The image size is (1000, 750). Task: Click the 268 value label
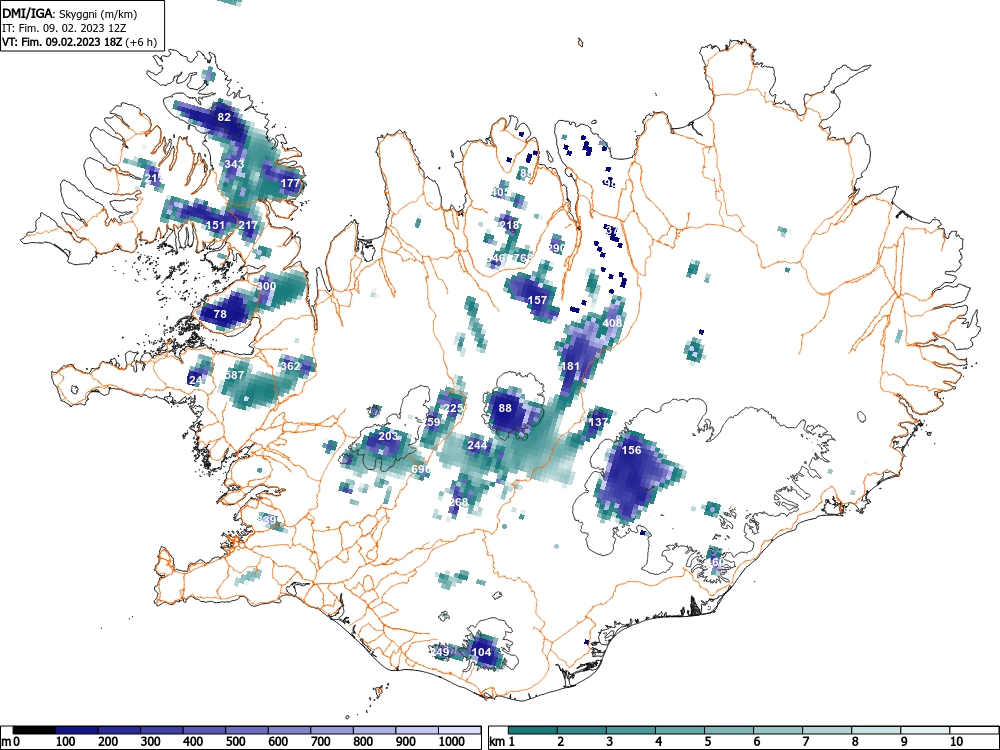(x=458, y=502)
